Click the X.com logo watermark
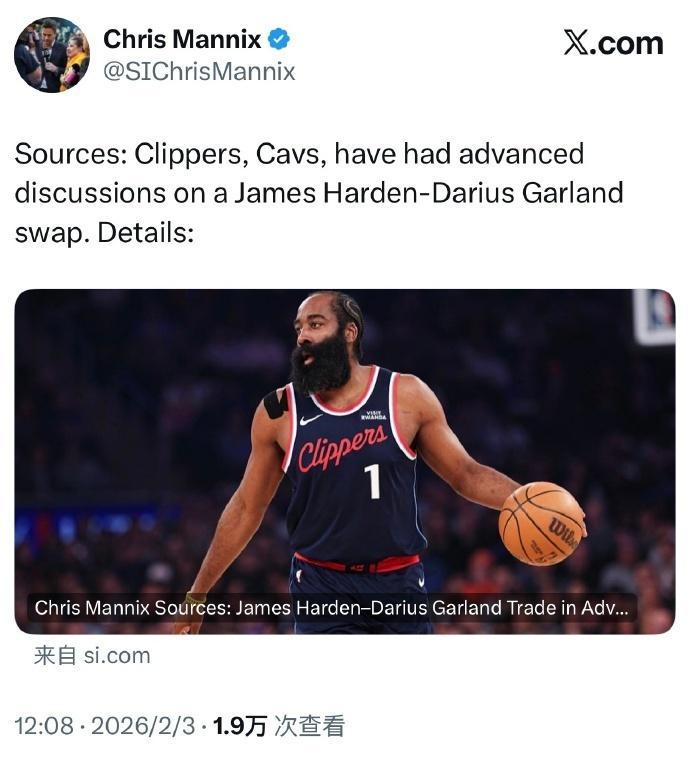Viewport: 690px width, 757px height. tap(613, 43)
